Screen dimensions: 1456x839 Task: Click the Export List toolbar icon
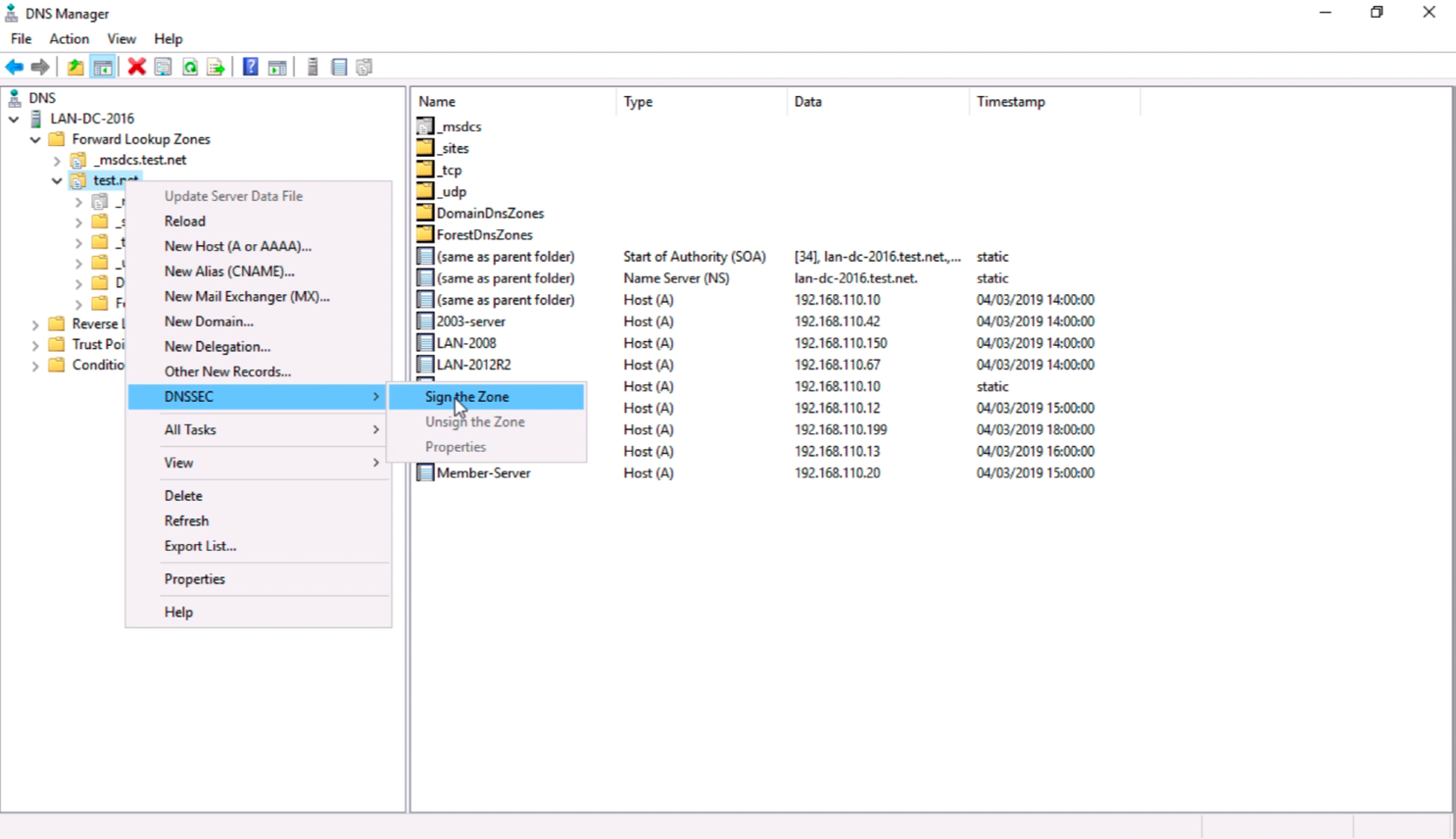coord(217,67)
